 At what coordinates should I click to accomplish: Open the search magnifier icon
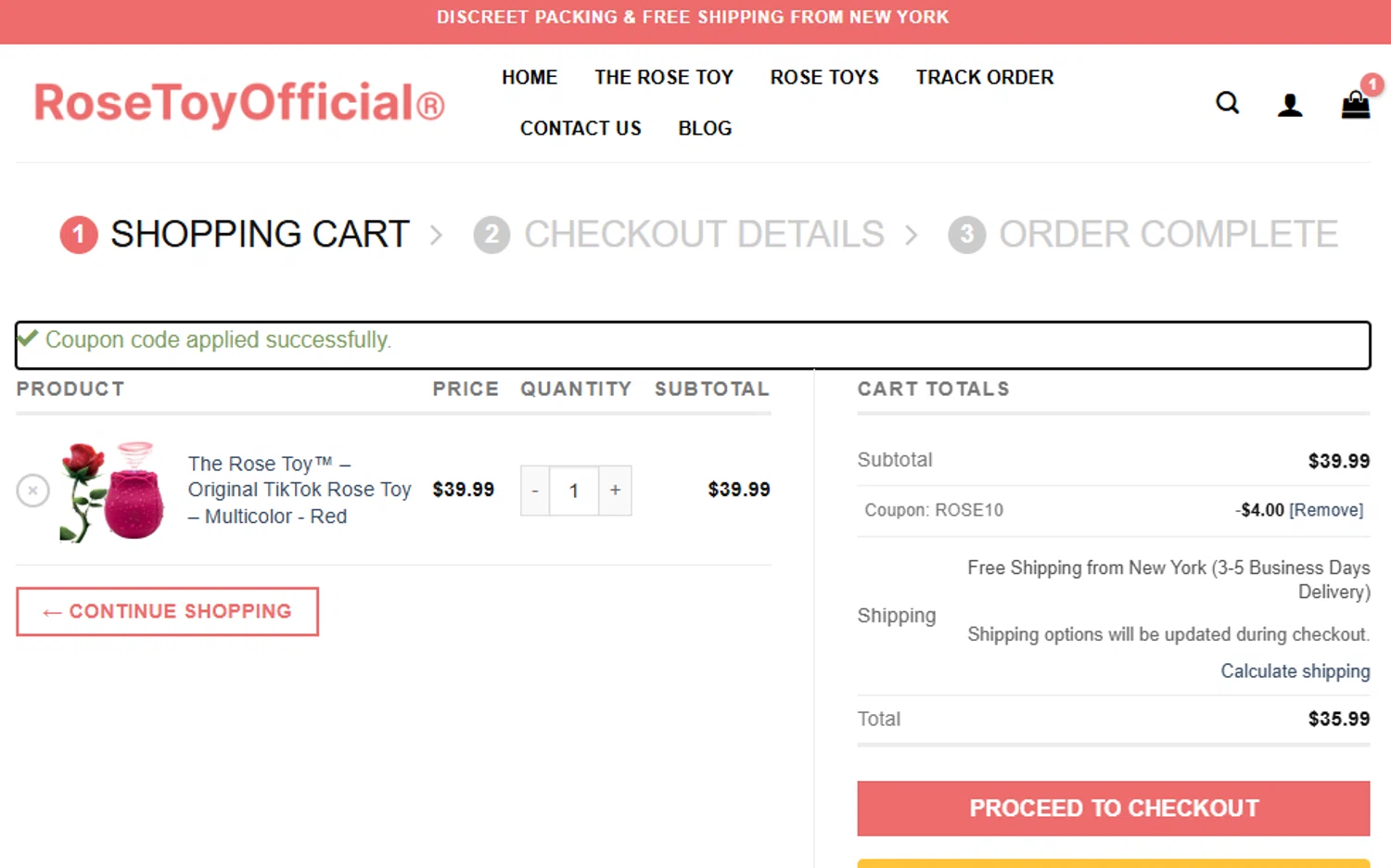(x=1227, y=103)
